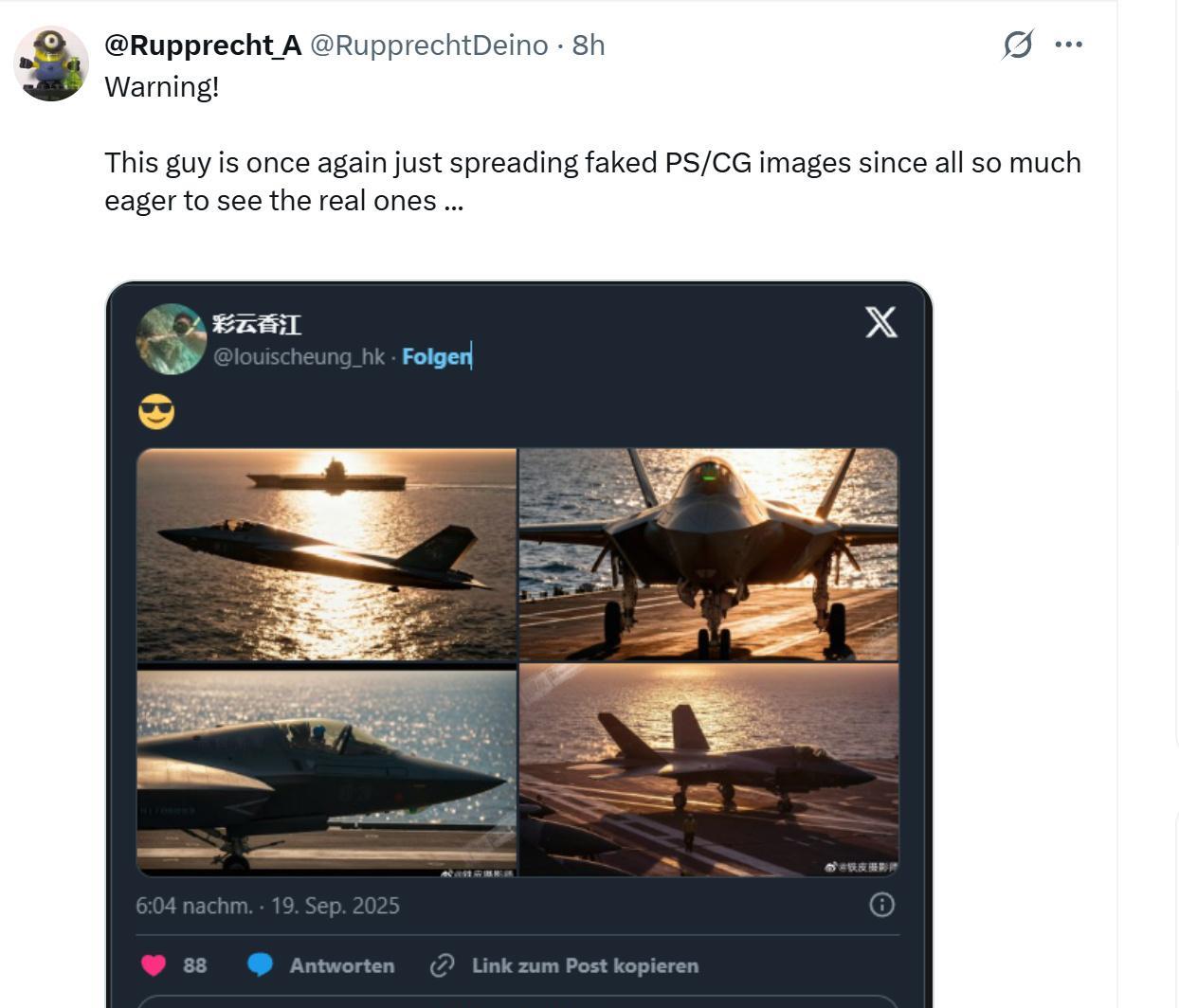Open the @louischeung_hk handle
Image resolution: width=1179 pixels, height=1008 pixels.
coord(299,356)
